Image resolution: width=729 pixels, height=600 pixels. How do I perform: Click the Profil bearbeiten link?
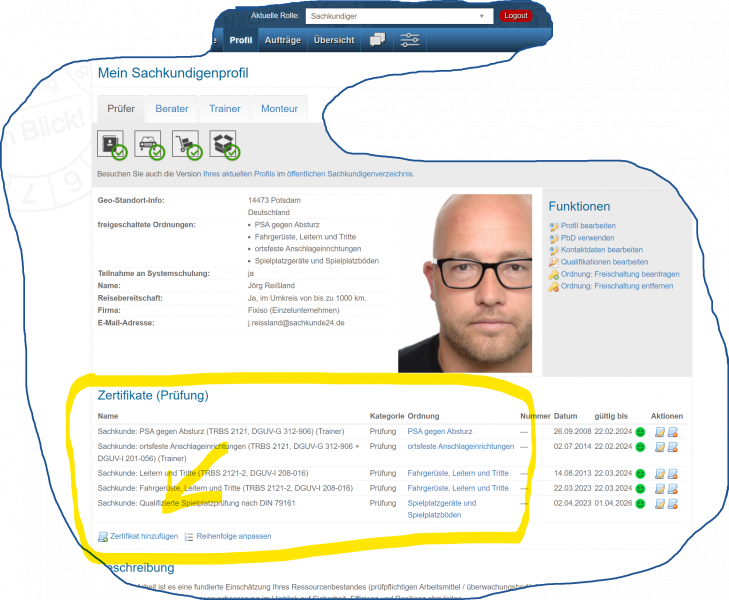tap(588, 226)
